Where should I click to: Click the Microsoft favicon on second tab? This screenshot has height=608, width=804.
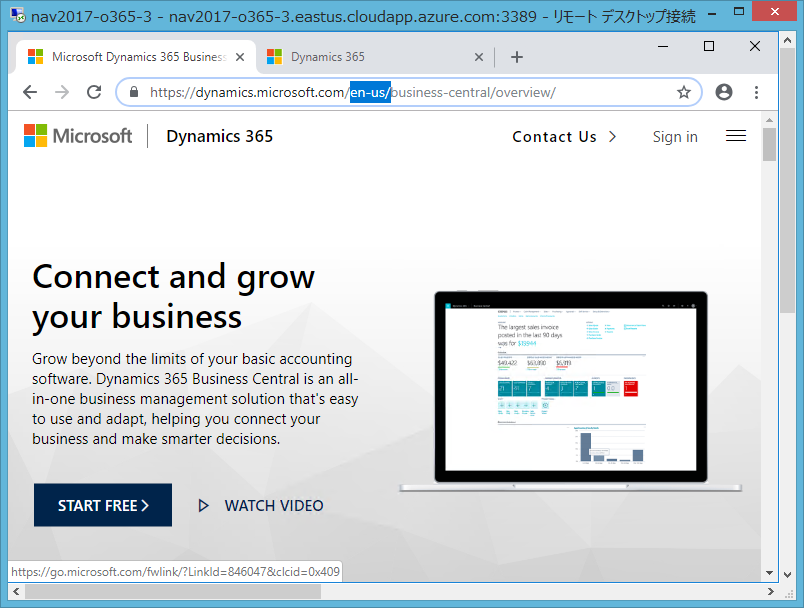click(x=274, y=57)
